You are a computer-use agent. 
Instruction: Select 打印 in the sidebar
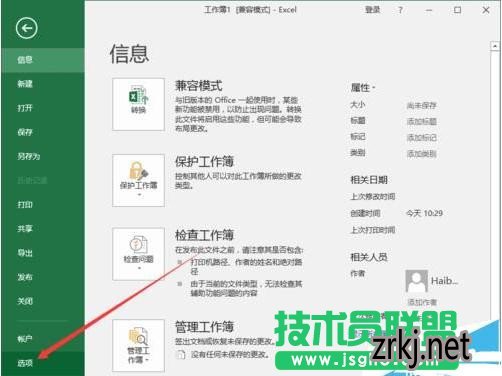[x=43, y=205]
